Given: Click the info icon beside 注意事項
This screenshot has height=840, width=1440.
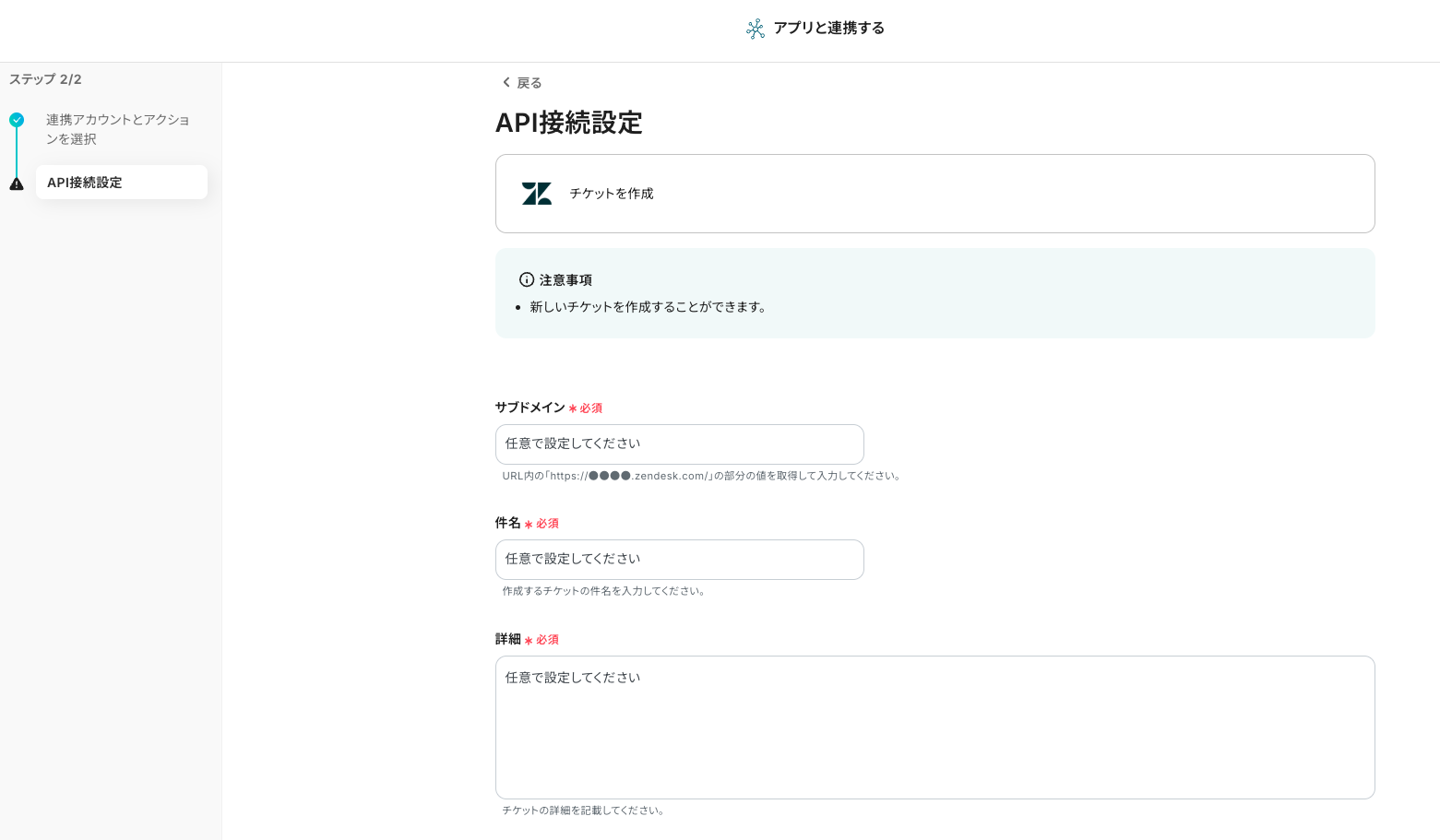Looking at the screenshot, I should tap(526, 279).
